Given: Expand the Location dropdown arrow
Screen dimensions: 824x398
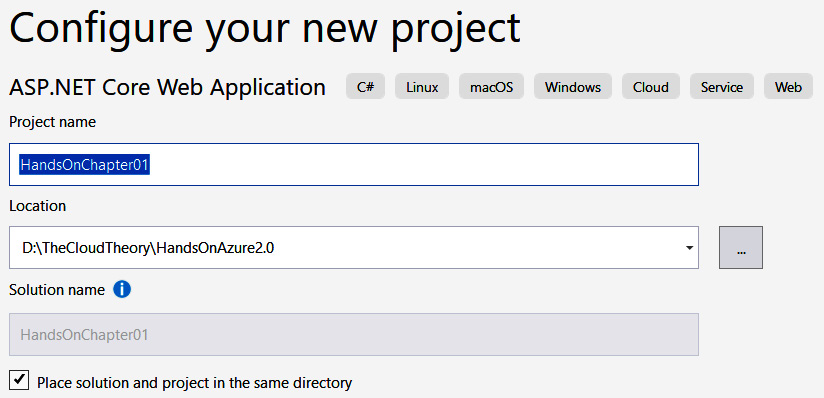Looking at the screenshot, I should point(689,248).
